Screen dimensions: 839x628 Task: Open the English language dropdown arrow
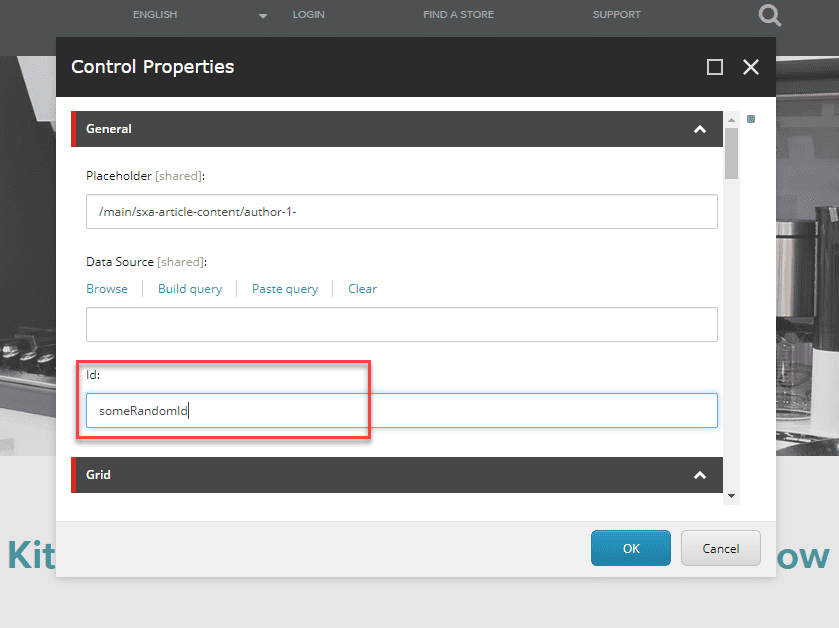point(263,16)
